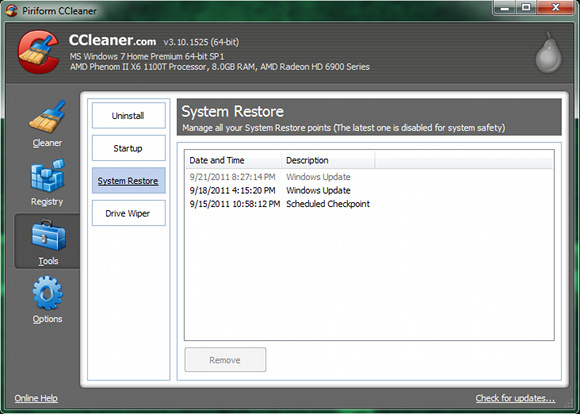This screenshot has width=580, height=414.
Task: Click the CCleaner red logo in header
Action: 38,52
